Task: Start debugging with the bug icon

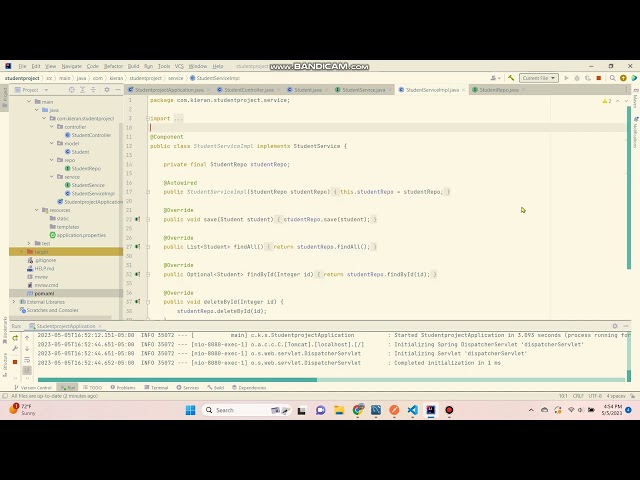Action: [x=577, y=78]
